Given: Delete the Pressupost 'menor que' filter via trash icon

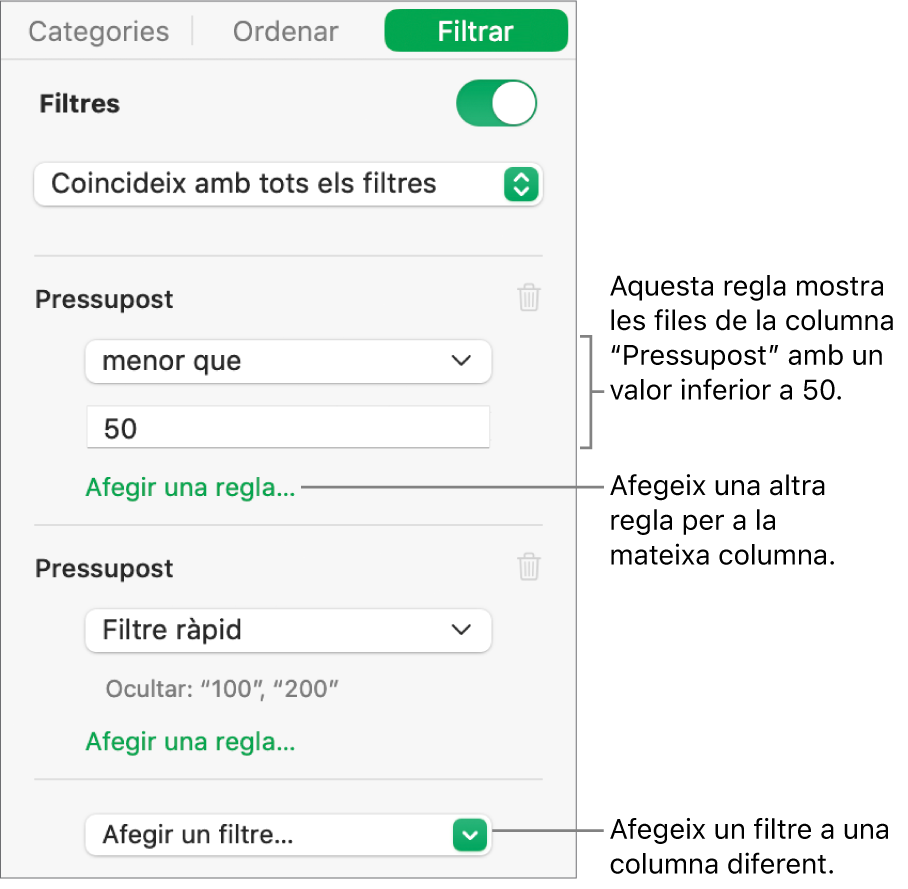Looking at the screenshot, I should 529,297.
